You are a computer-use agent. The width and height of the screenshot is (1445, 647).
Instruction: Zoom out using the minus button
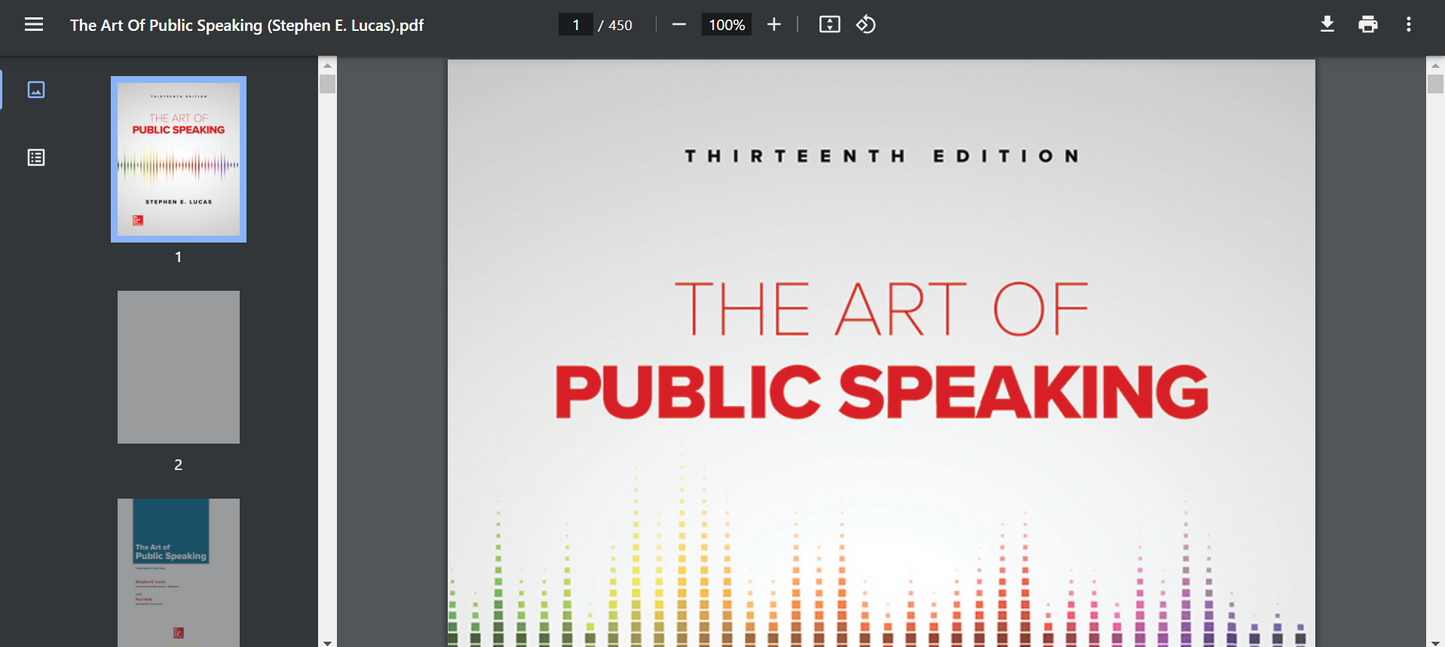click(x=678, y=24)
